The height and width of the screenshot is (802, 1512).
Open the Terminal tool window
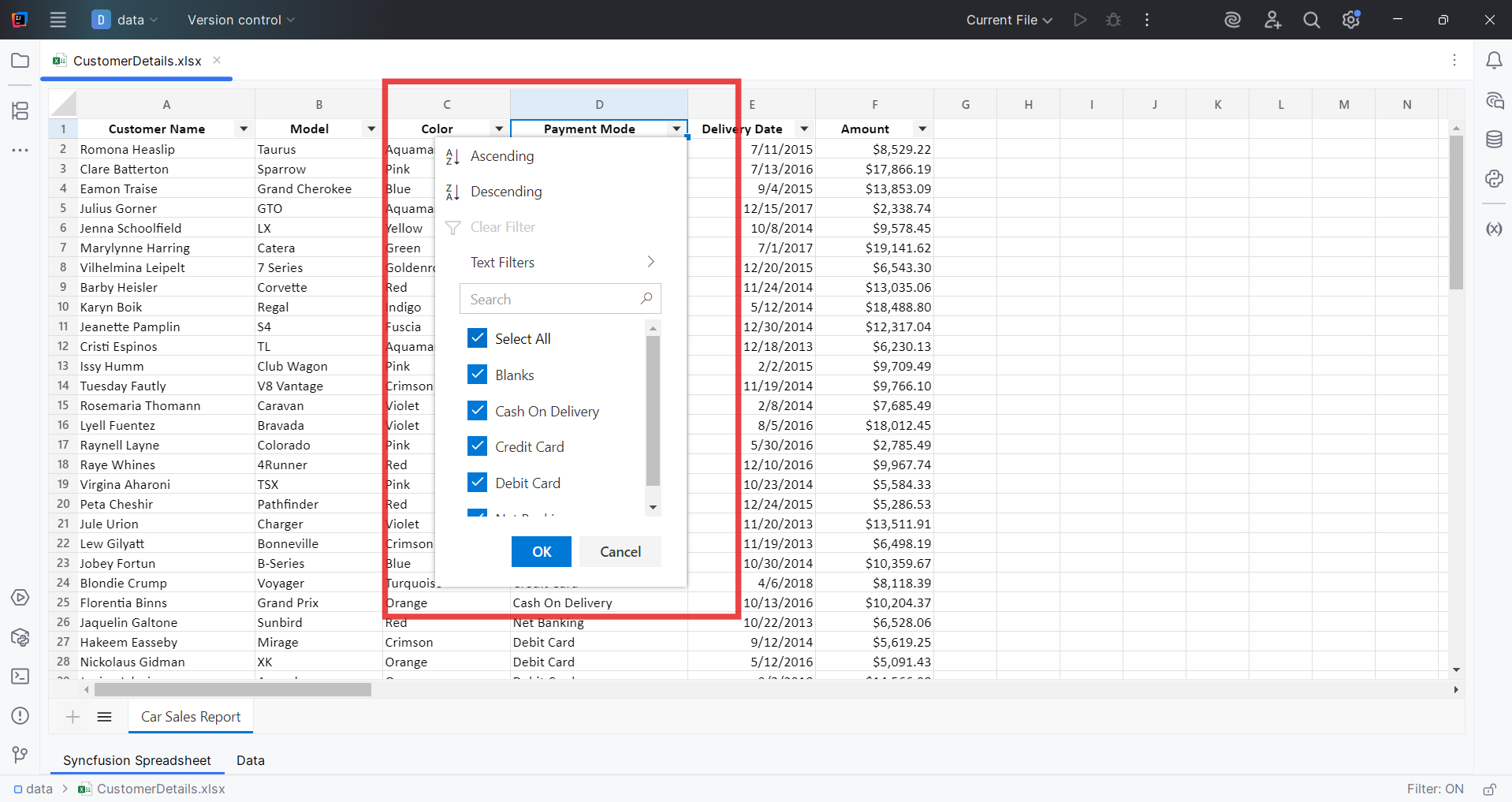click(20, 677)
